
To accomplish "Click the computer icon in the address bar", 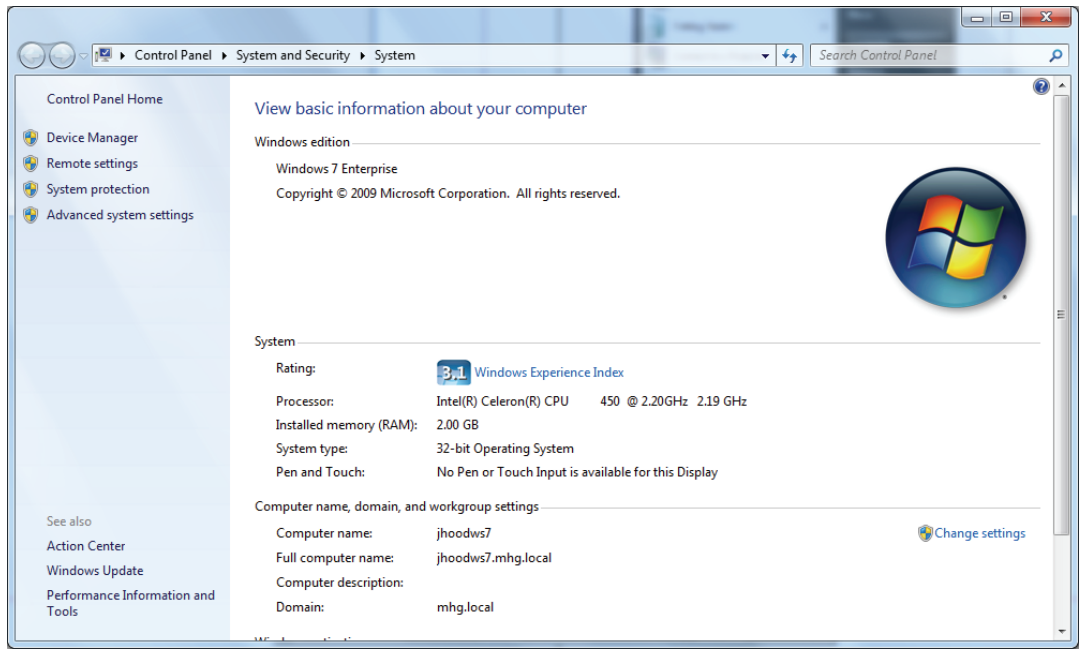I will [x=102, y=55].
